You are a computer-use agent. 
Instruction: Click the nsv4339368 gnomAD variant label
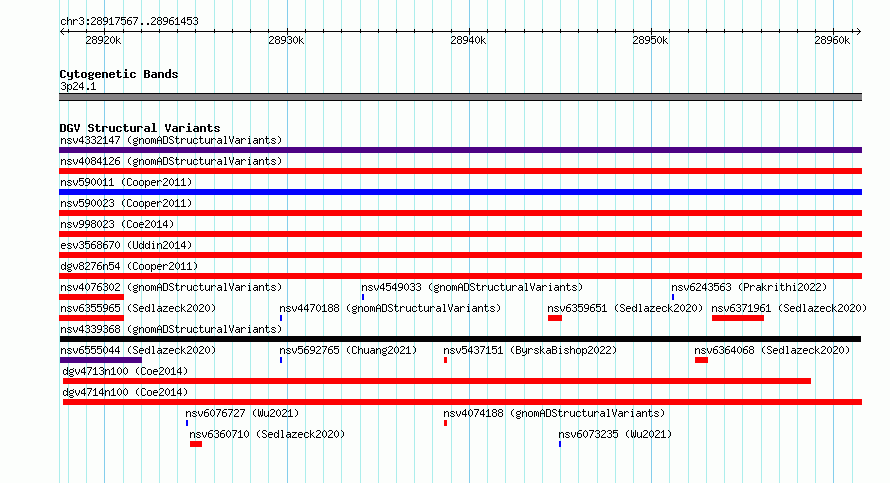(x=171, y=329)
